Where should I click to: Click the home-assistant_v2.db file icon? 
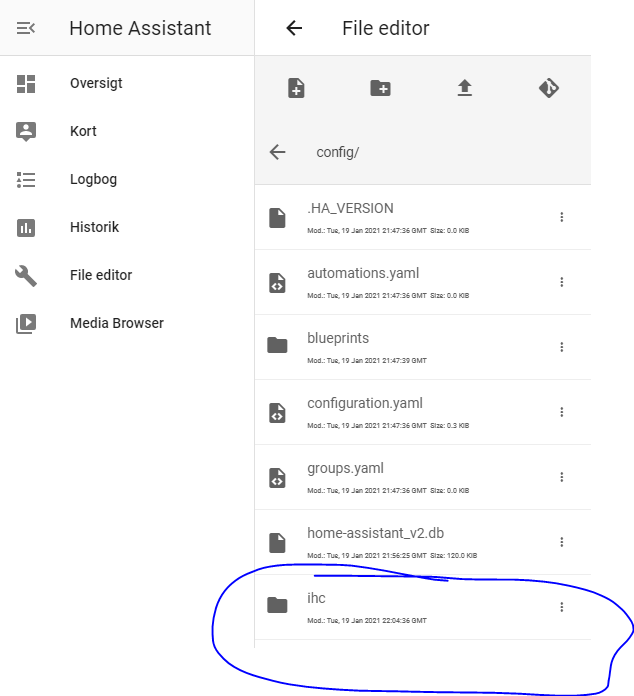click(277, 542)
